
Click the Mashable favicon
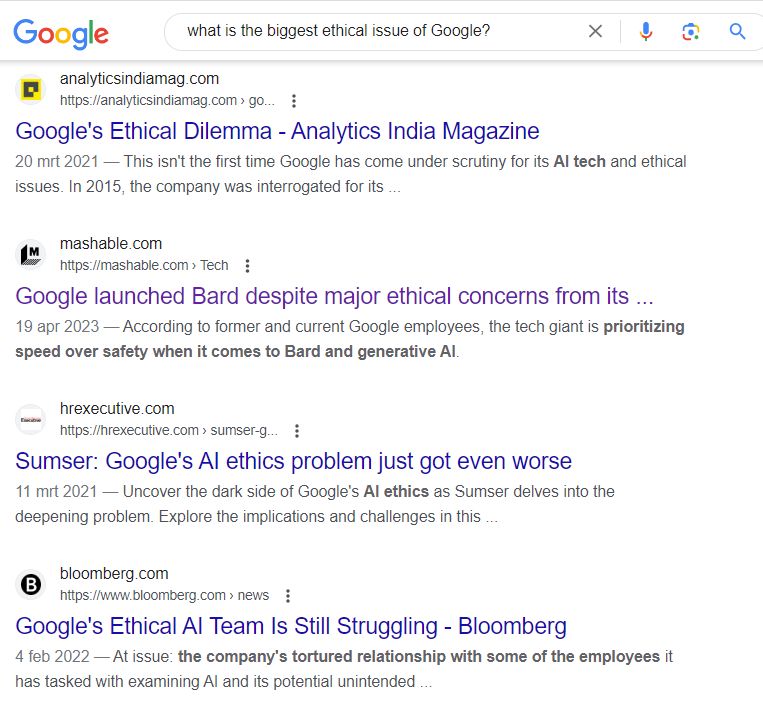tap(31, 254)
